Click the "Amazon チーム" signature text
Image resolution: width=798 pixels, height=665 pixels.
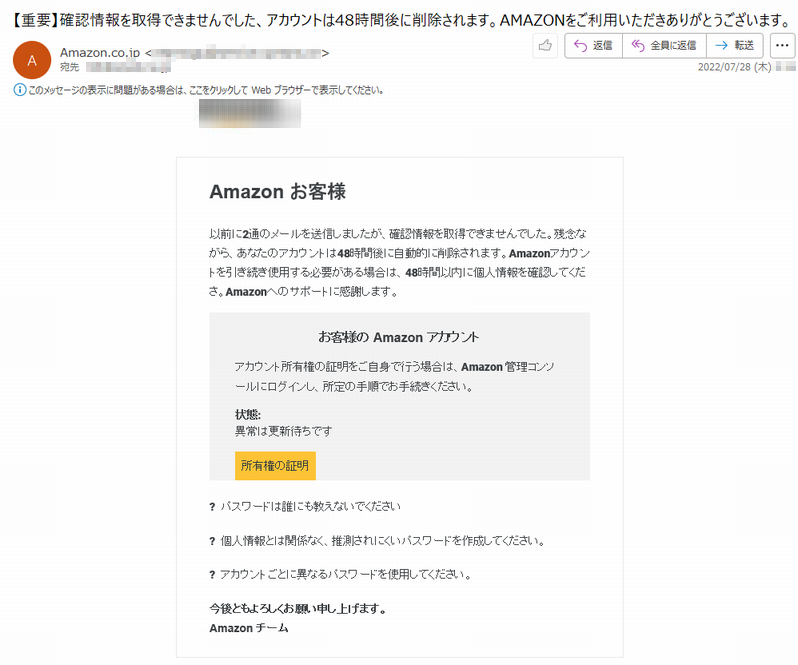click(x=248, y=628)
